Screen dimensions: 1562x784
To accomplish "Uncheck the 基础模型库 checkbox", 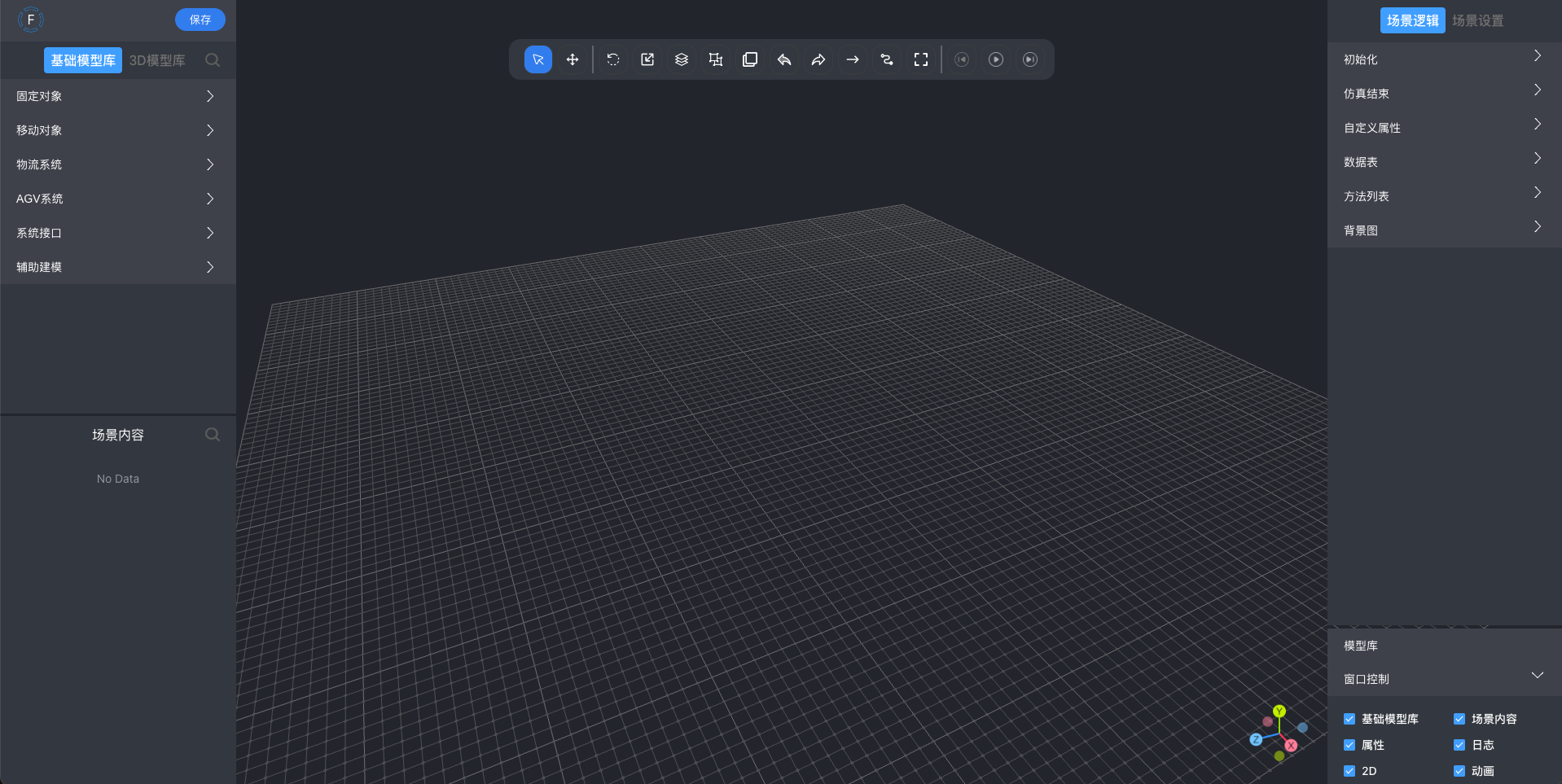I will (1349, 719).
